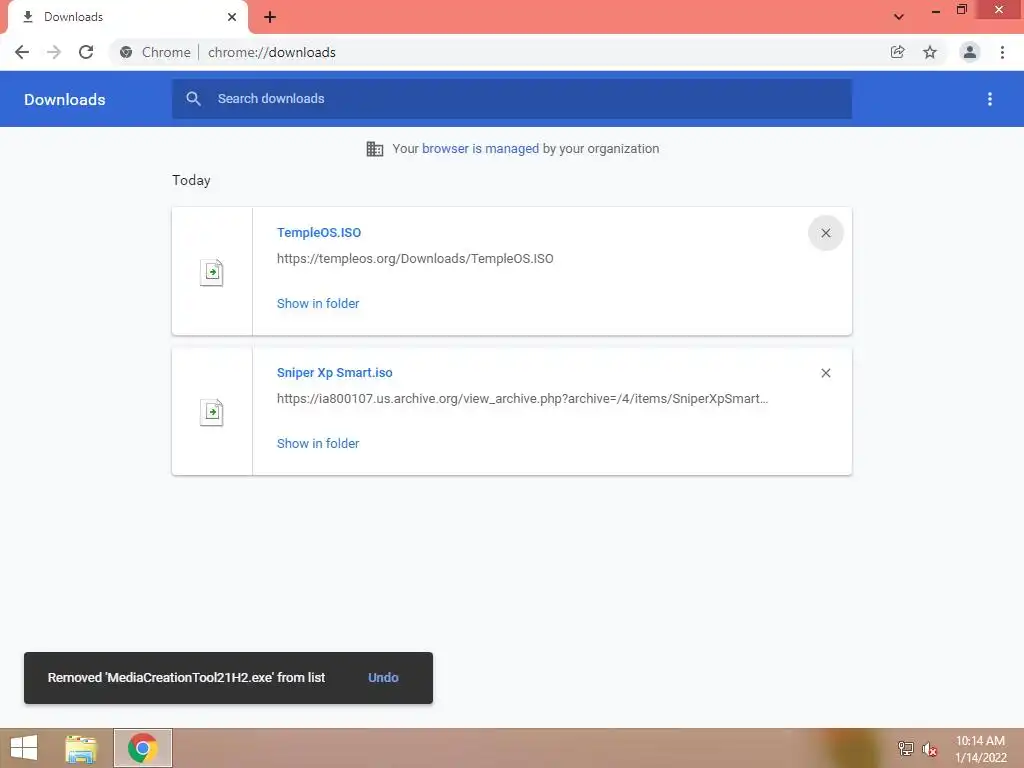This screenshot has height=768, width=1024.
Task: Open the Downloads page more actions menu
Action: click(x=990, y=99)
